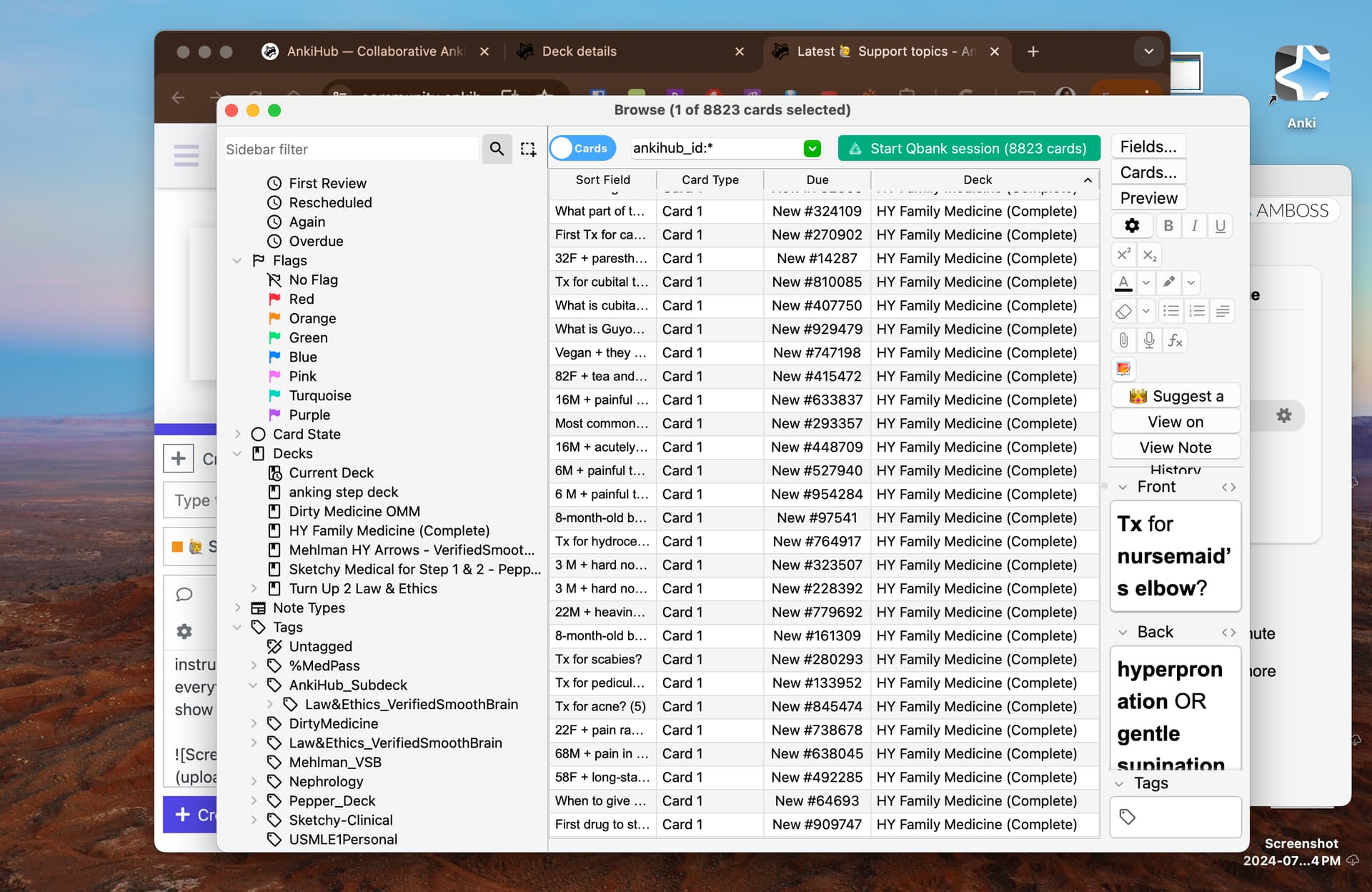This screenshot has height=892, width=1372.
Task: Click Start Qbank session button
Action: click(969, 148)
